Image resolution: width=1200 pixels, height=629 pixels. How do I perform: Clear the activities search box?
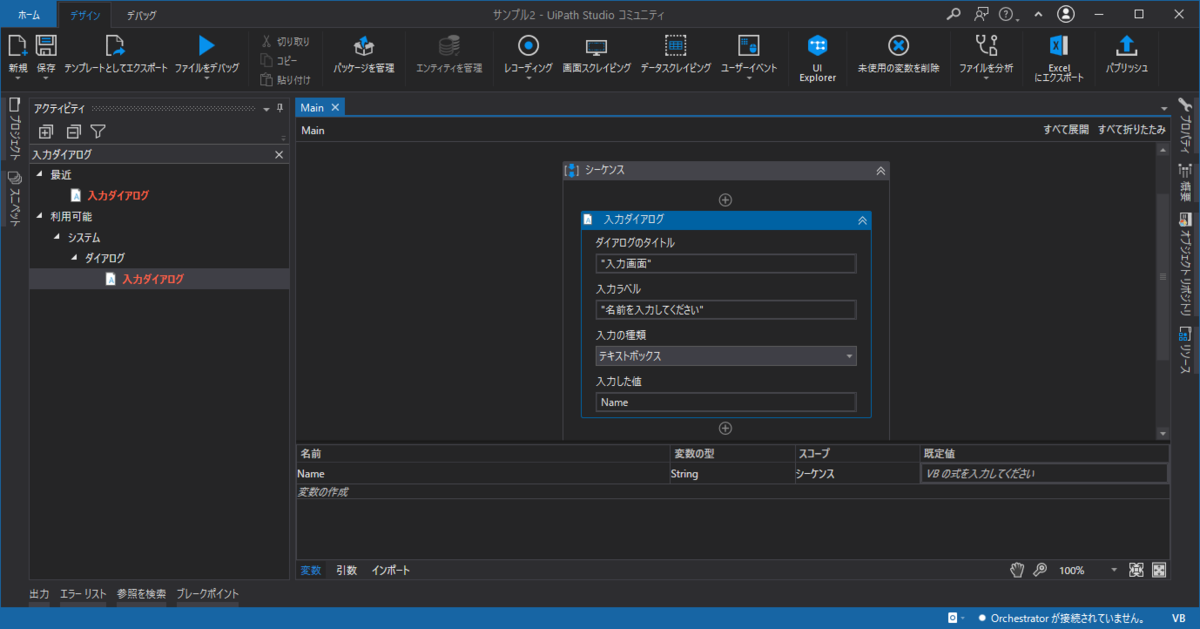pyautogui.click(x=279, y=155)
